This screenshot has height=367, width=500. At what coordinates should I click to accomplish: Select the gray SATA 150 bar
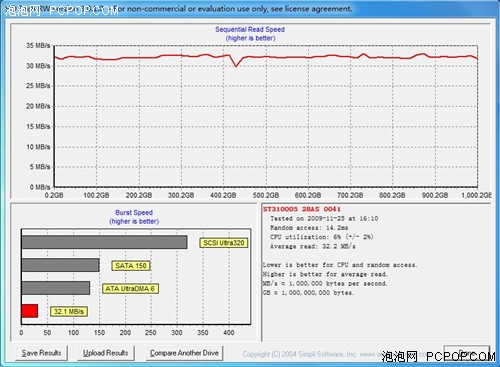click(x=60, y=265)
